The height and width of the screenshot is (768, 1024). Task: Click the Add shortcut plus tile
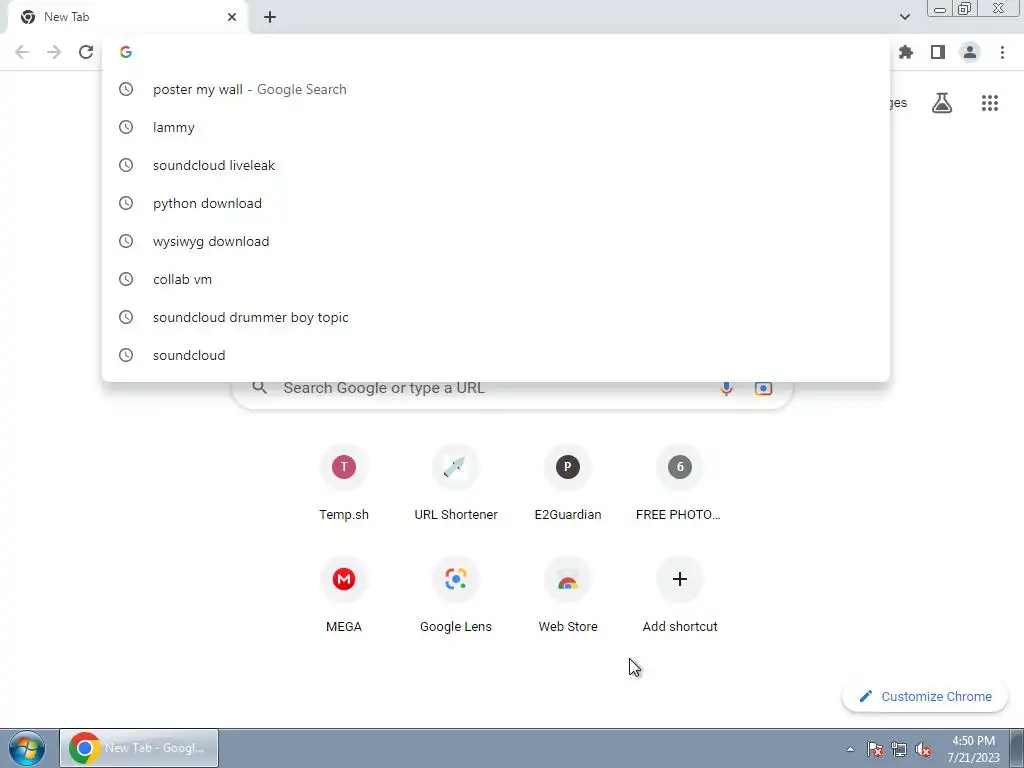(680, 596)
